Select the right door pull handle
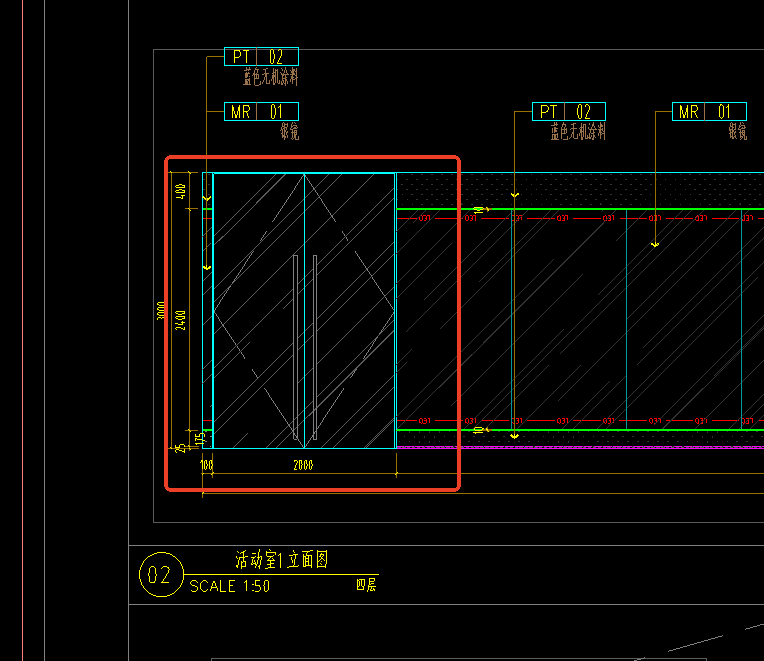 click(x=314, y=348)
